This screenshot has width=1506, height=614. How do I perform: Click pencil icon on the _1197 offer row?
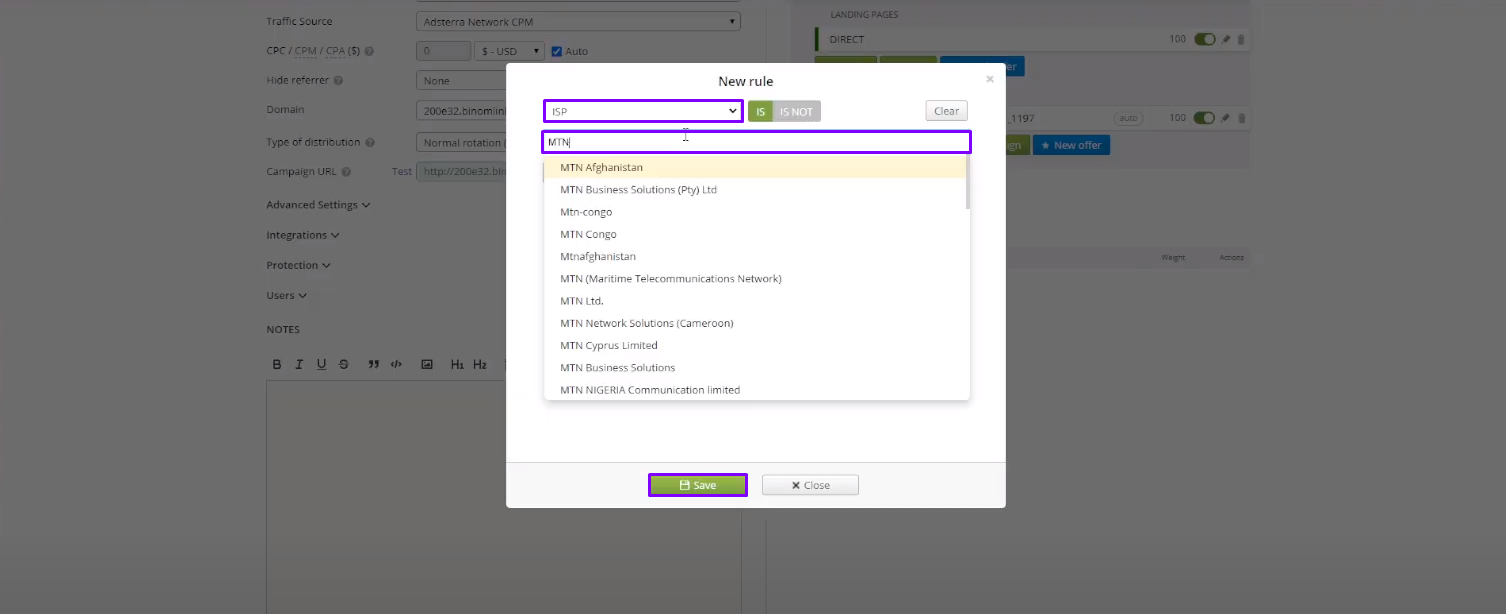1226,118
